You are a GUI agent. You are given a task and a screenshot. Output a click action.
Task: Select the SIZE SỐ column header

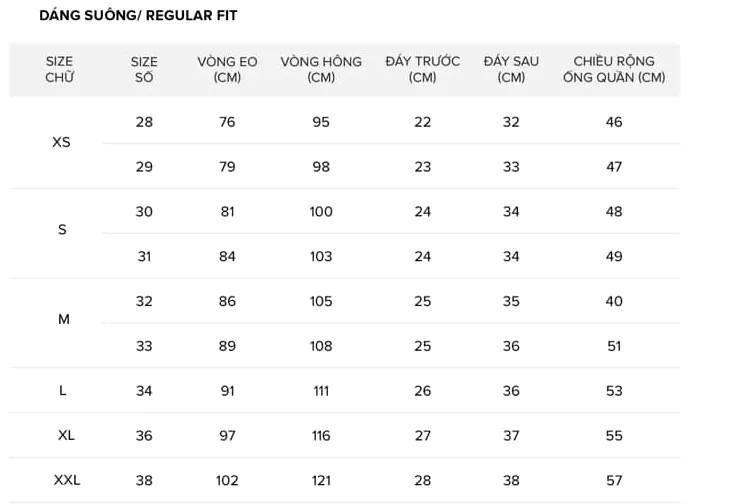tap(144, 69)
